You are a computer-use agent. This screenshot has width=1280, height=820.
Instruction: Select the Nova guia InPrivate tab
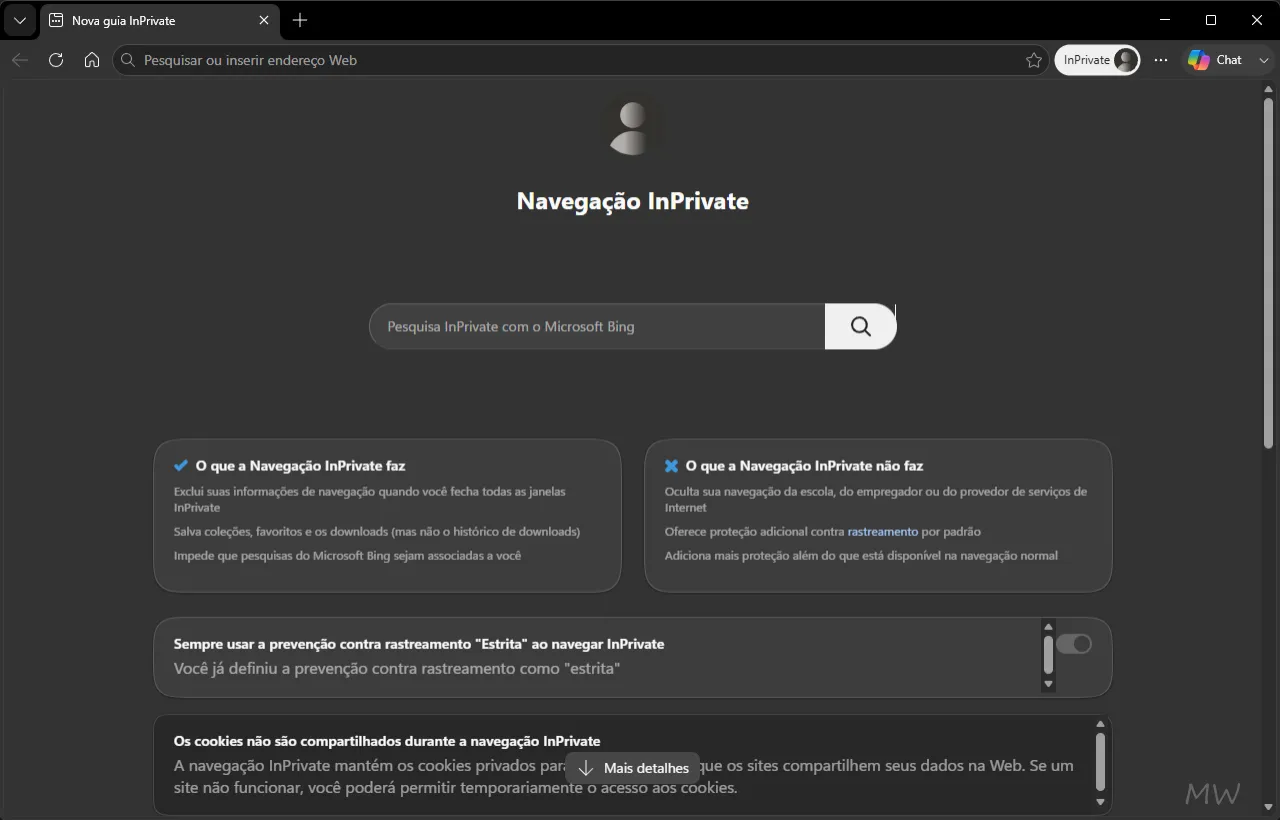point(160,20)
